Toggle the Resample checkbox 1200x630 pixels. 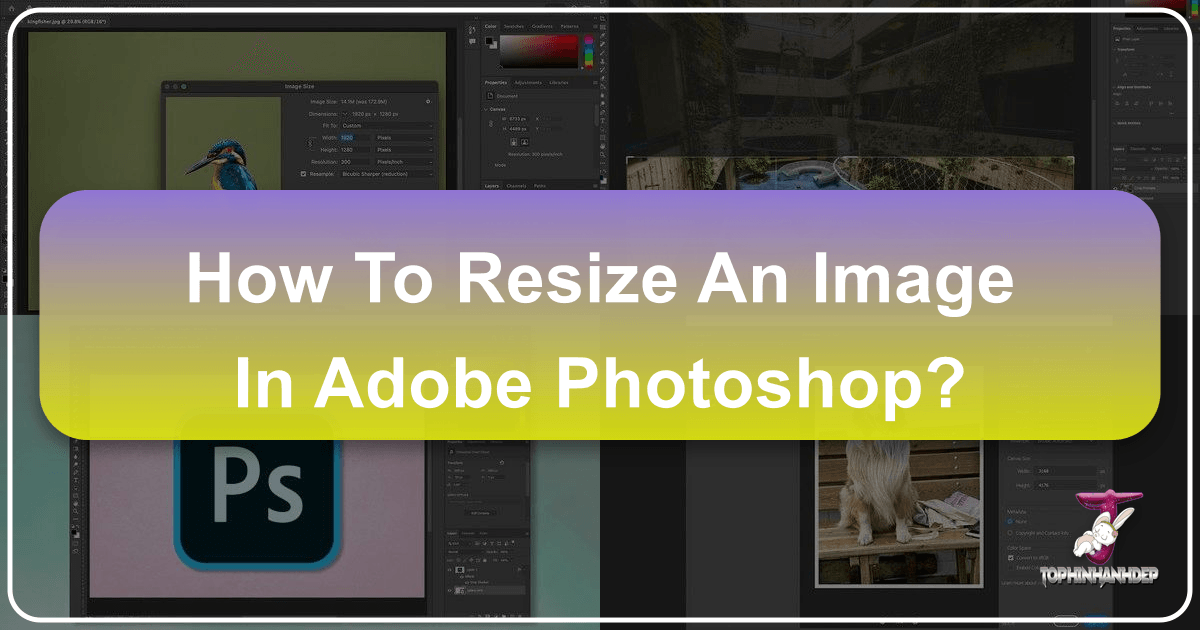point(304,173)
